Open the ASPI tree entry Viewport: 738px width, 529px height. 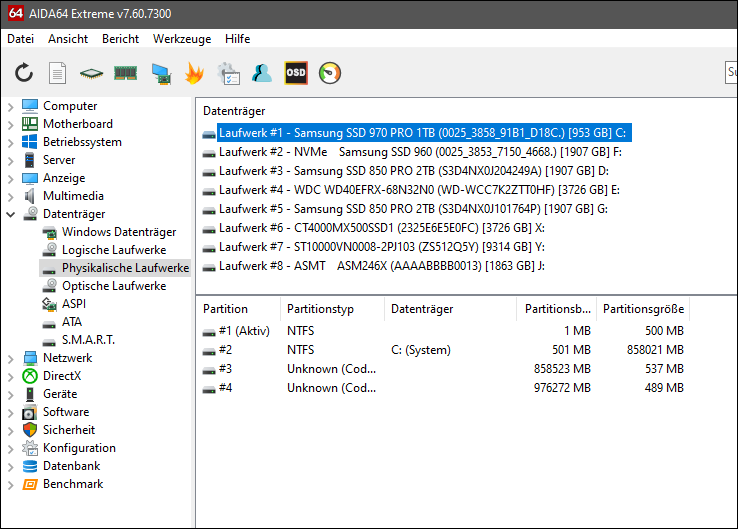point(74,304)
